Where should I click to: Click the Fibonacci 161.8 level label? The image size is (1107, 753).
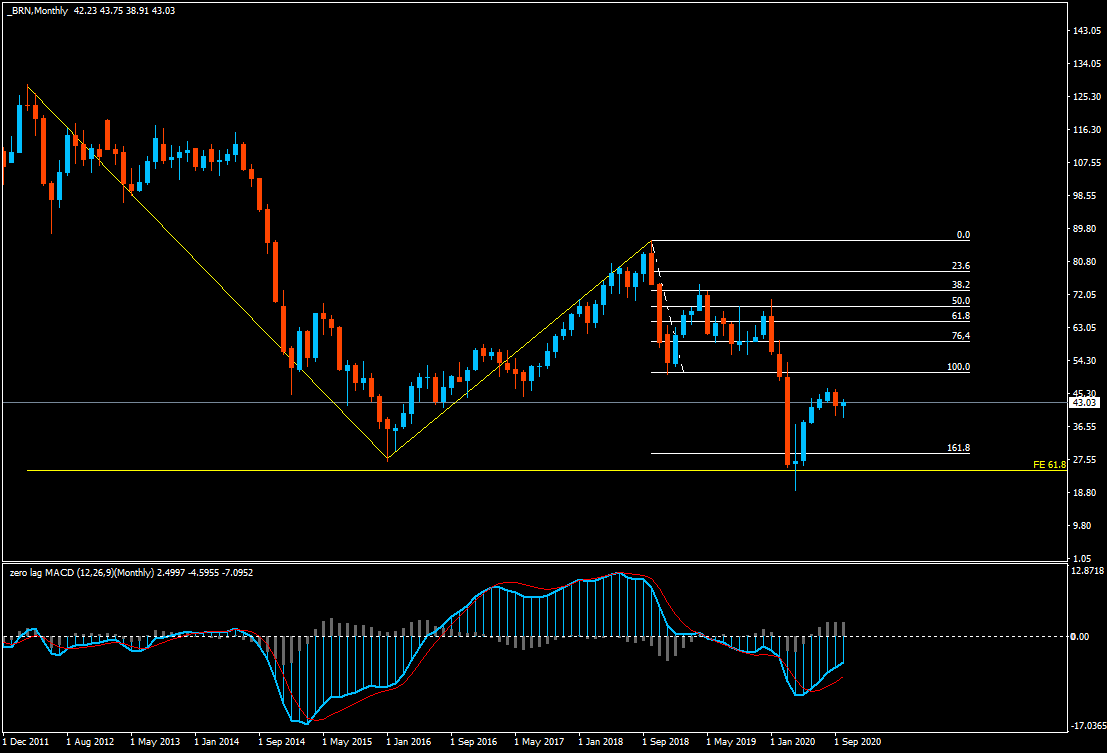click(959, 448)
